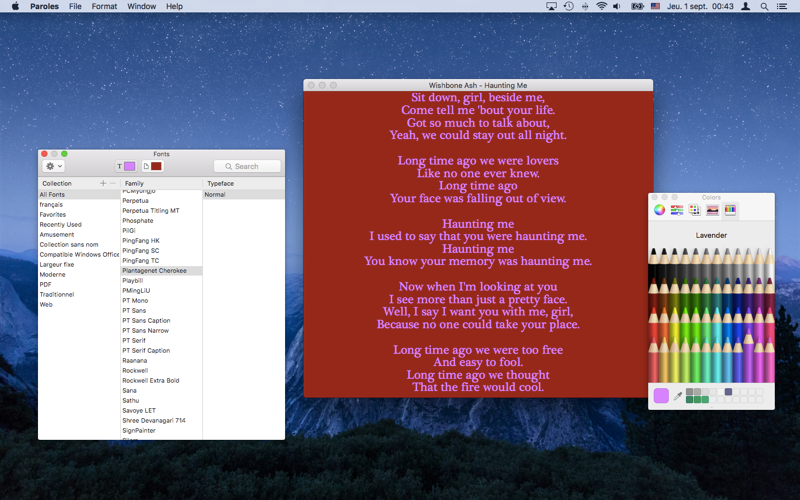Choose the Plantagenet Cherokee family
800x500 pixels.
pos(161,270)
